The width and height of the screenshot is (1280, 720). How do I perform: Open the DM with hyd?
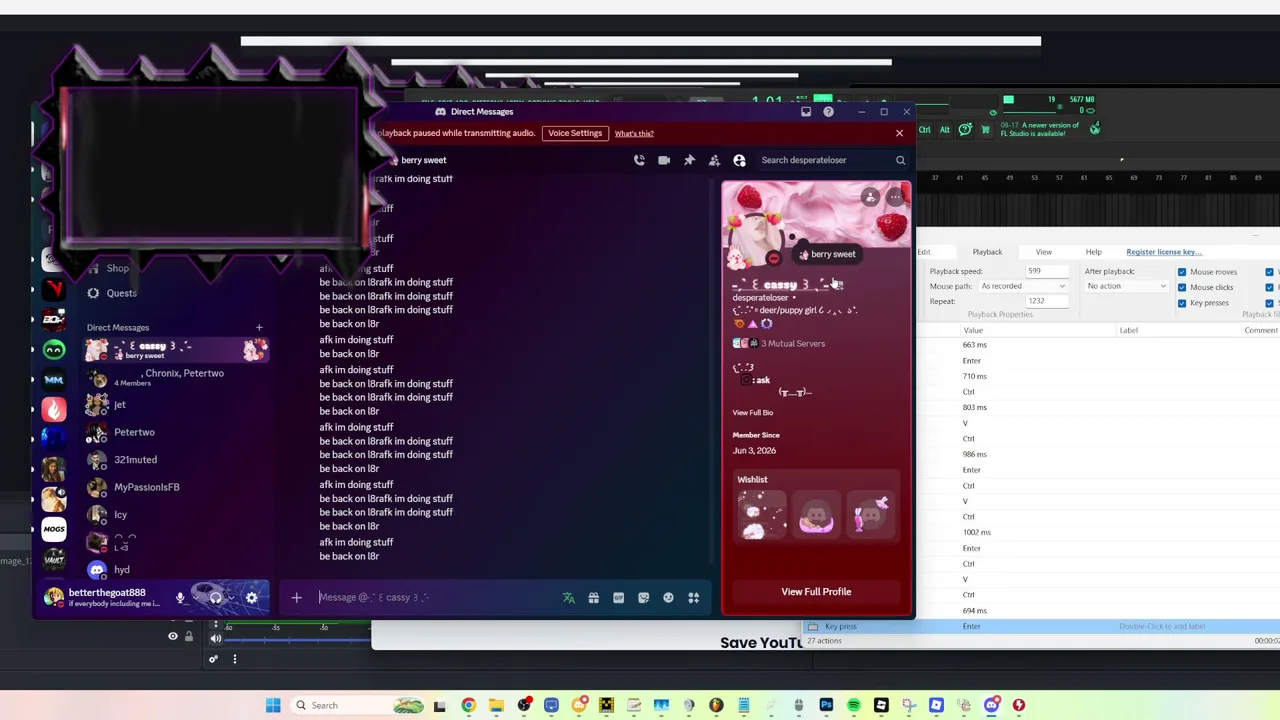pyautogui.click(x=177, y=570)
